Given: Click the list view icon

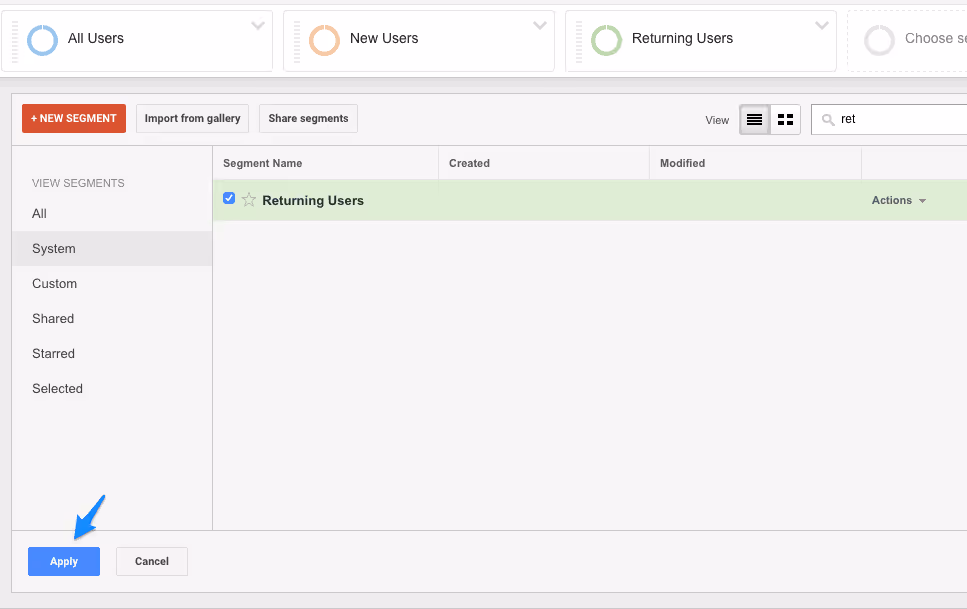Looking at the screenshot, I should (x=754, y=119).
